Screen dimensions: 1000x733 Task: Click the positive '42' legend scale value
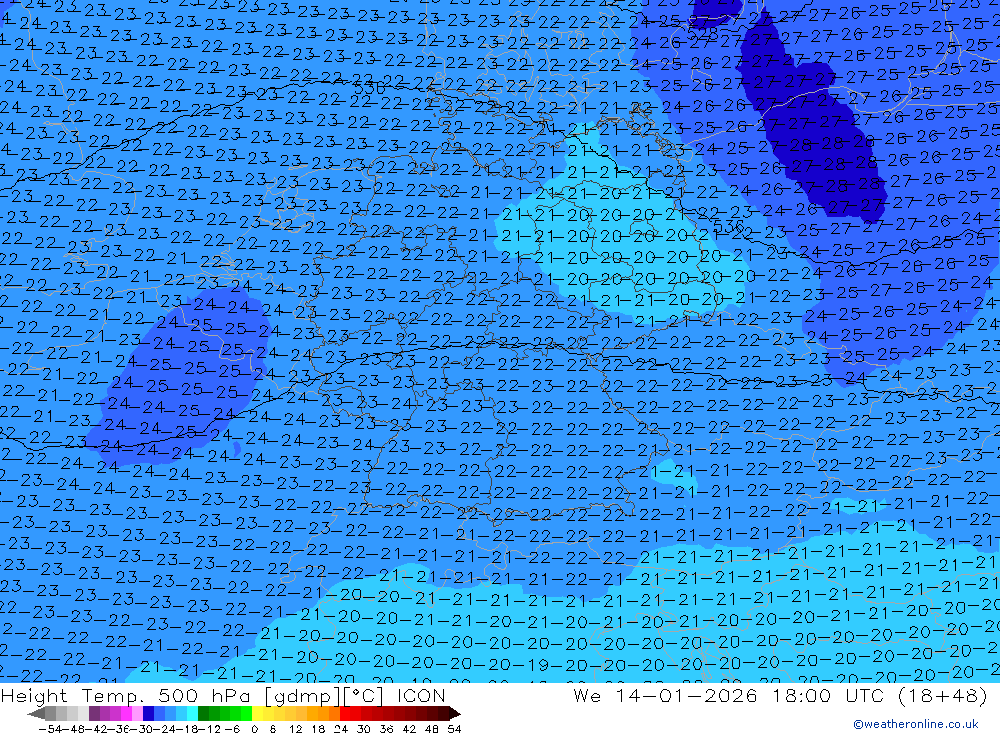[x=409, y=729]
